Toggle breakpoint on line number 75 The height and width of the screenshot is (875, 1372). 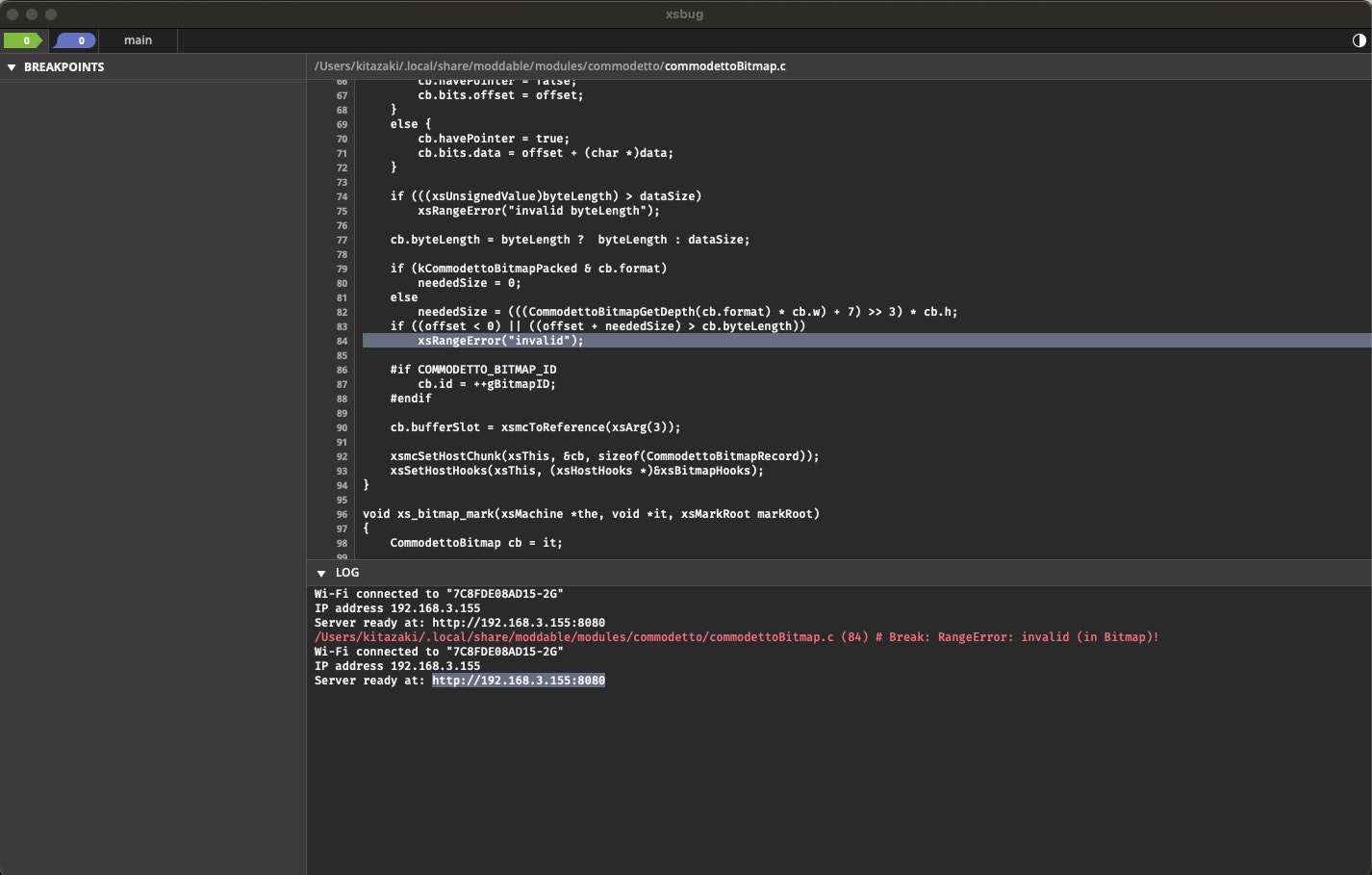click(342, 211)
